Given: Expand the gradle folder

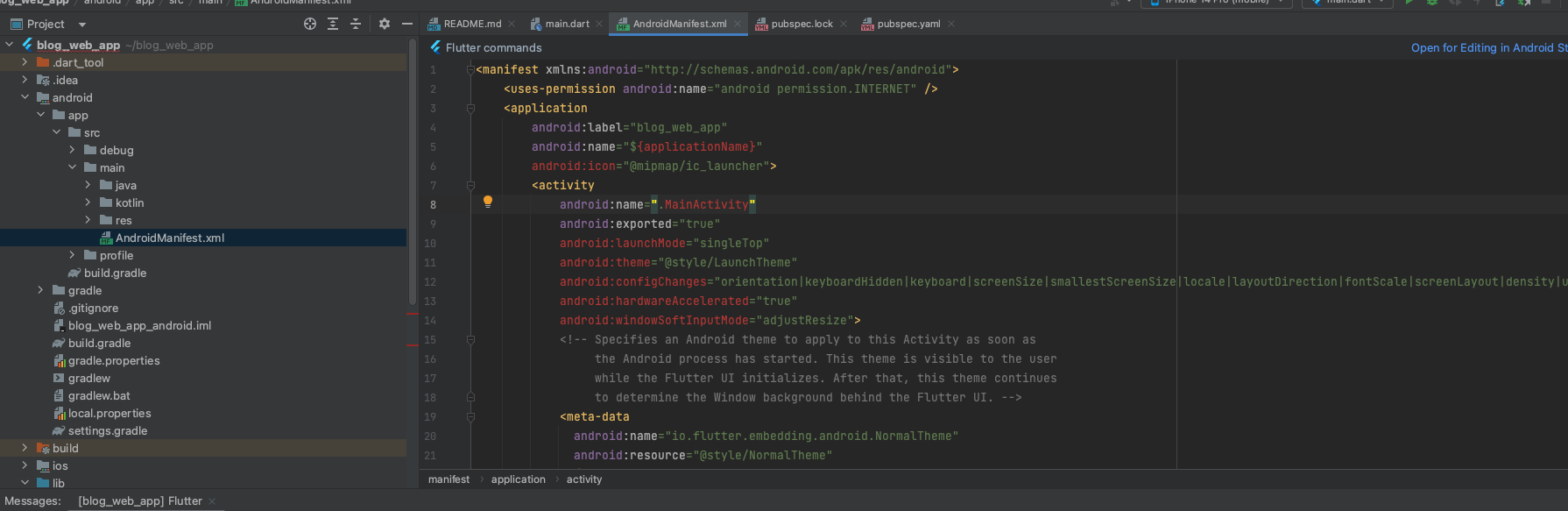Looking at the screenshot, I should (x=41, y=290).
